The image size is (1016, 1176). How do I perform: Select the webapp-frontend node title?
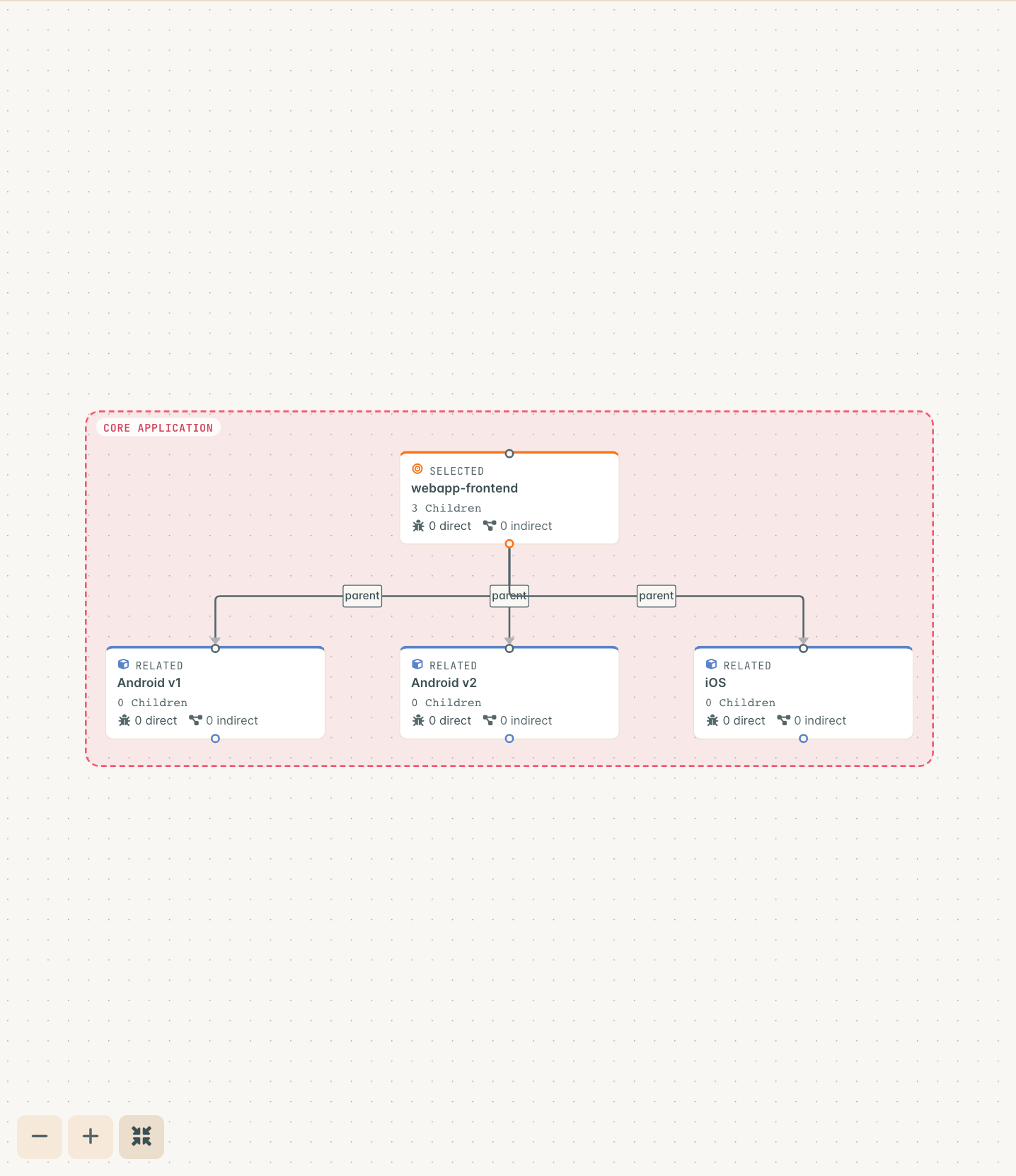464,488
